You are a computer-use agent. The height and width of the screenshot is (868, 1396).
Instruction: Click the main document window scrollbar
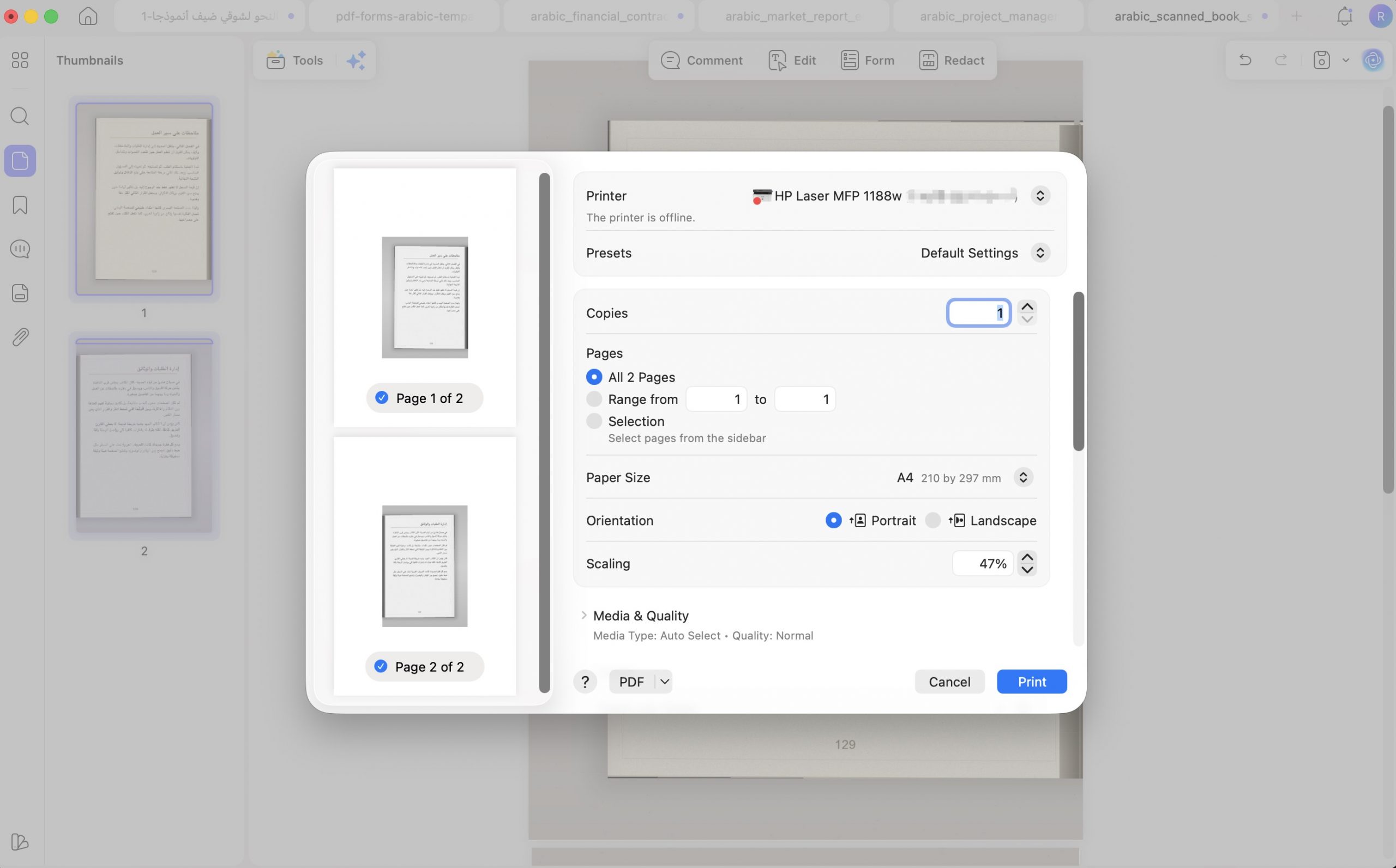(x=1388, y=299)
